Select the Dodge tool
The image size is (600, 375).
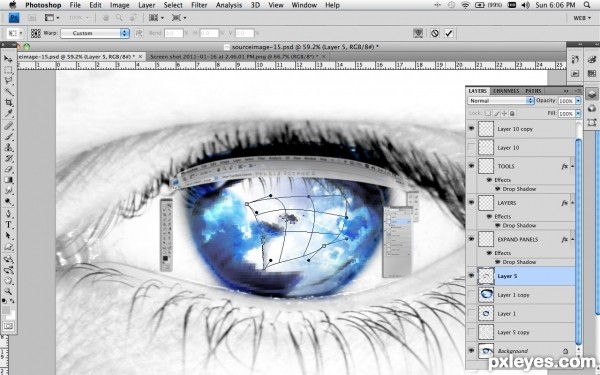[x=8, y=202]
